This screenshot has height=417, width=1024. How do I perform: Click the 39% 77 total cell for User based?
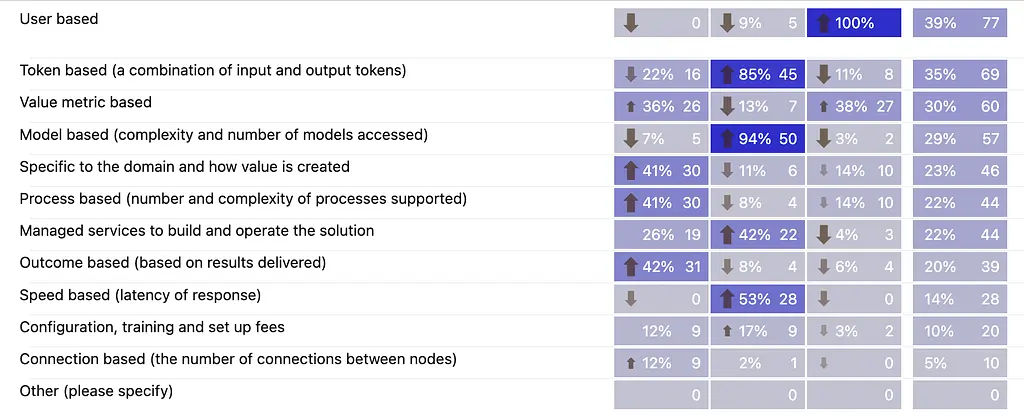pyautogui.click(x=961, y=23)
